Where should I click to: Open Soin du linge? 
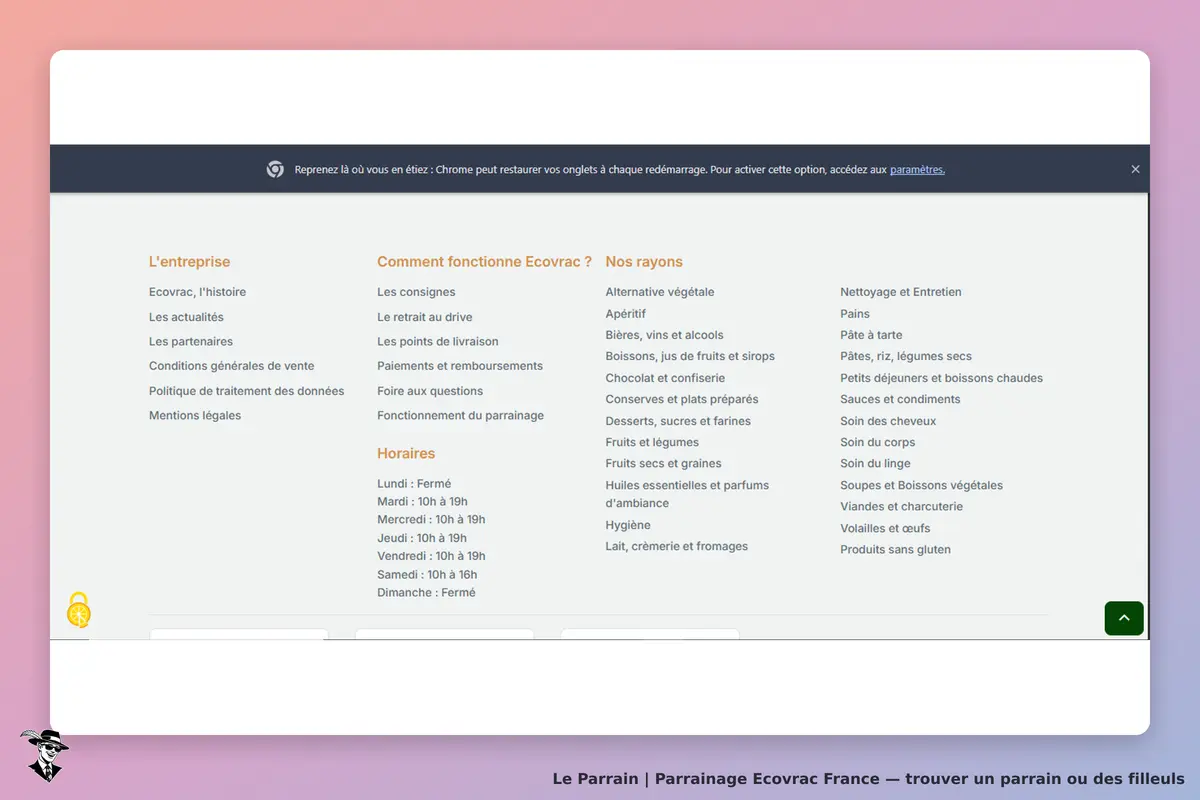875,463
